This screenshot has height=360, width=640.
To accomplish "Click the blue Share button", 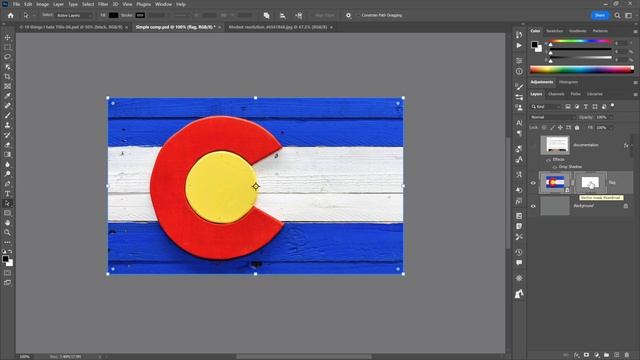I will 600,16.
